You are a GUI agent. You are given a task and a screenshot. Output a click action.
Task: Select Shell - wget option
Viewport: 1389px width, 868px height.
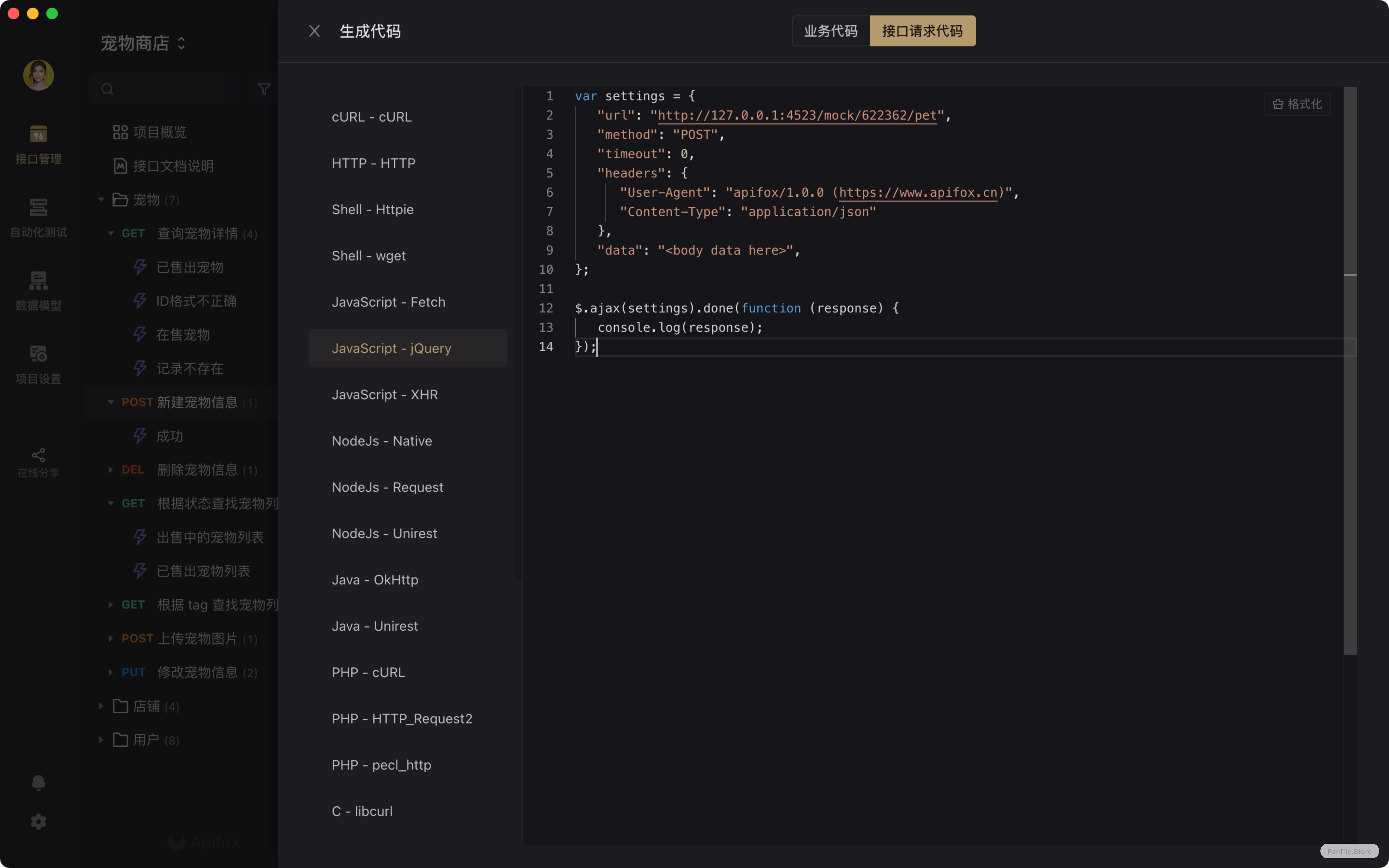[408, 256]
